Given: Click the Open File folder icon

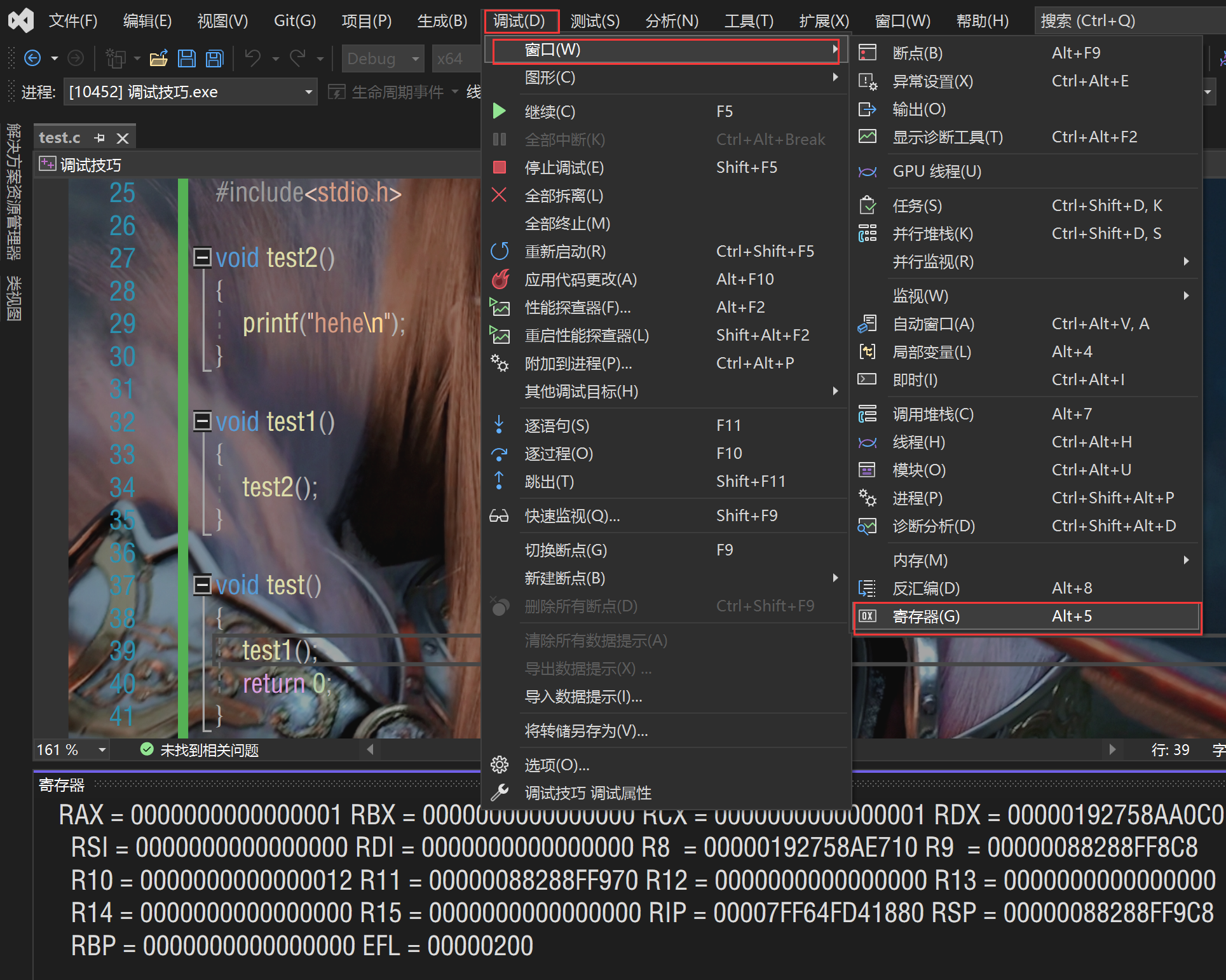Looking at the screenshot, I should pyautogui.click(x=158, y=59).
